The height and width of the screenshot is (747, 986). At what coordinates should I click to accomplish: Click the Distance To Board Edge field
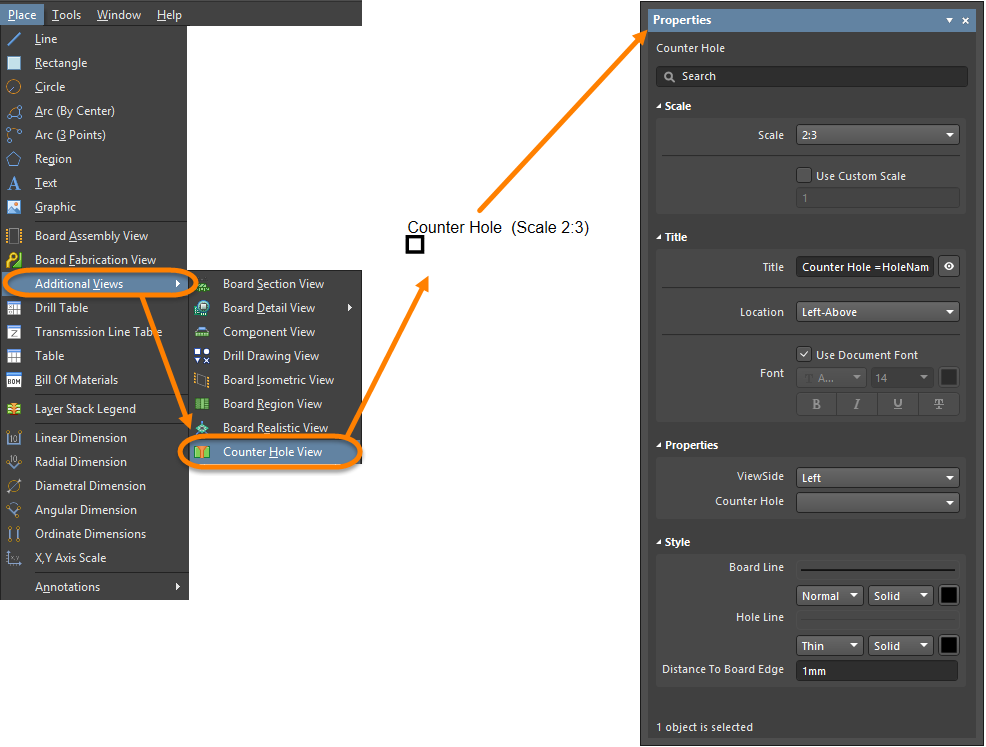click(x=876, y=671)
